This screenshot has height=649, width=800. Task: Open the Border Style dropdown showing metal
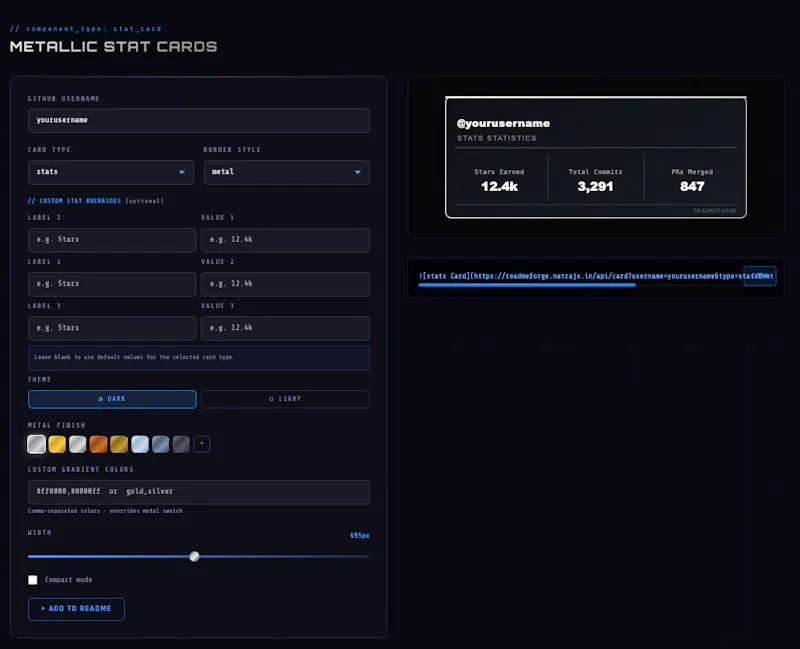pos(287,172)
